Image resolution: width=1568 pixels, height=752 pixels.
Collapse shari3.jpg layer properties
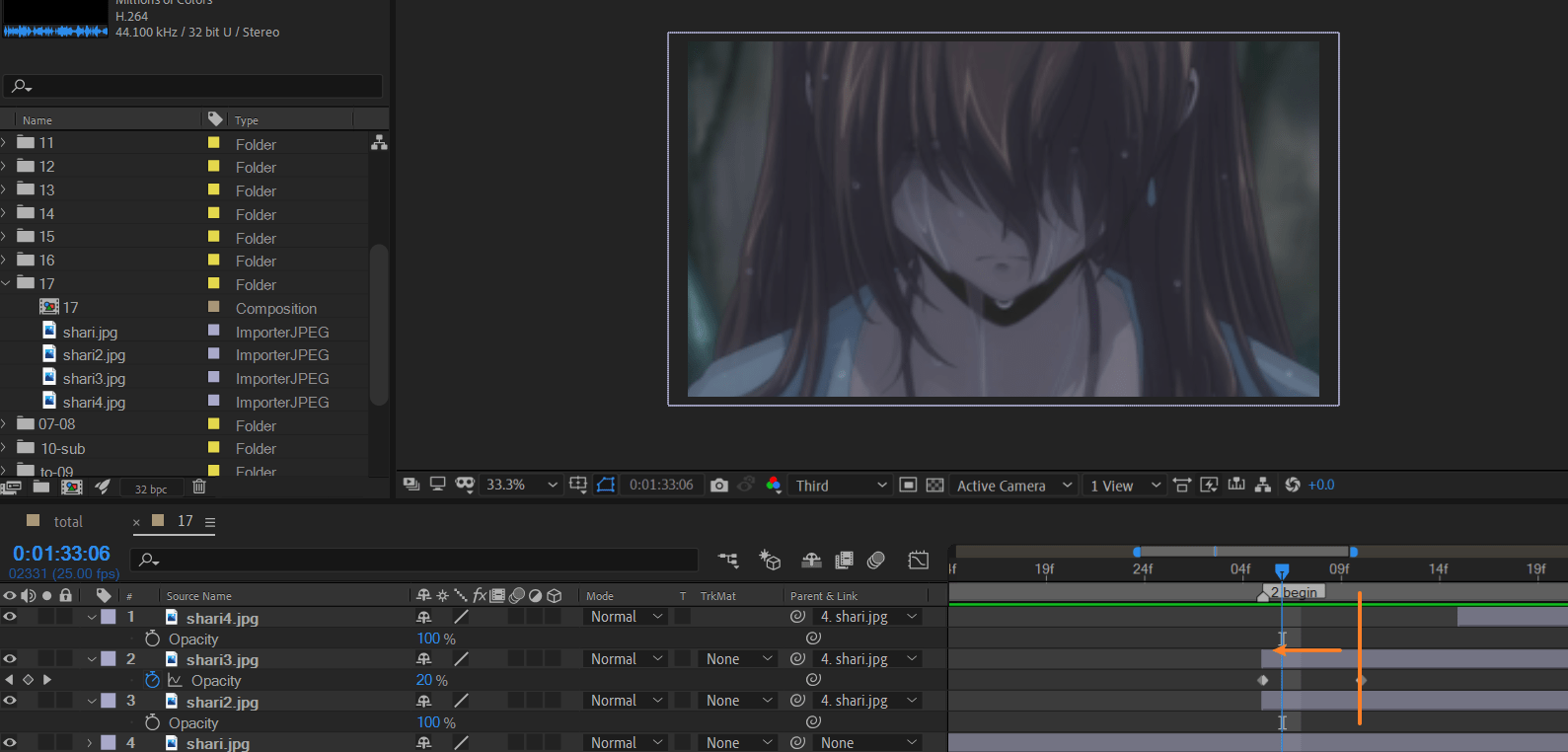92,659
